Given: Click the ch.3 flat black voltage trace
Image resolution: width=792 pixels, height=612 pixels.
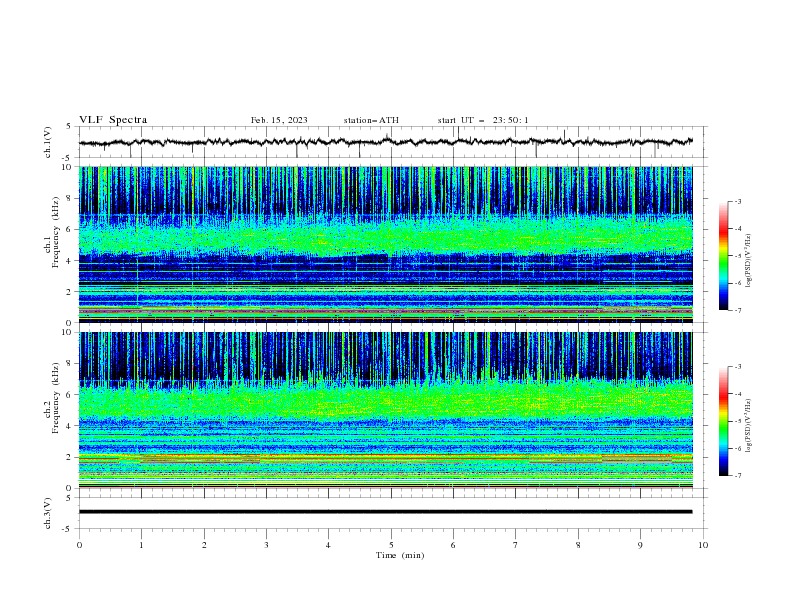Looking at the screenshot, I should point(385,512).
